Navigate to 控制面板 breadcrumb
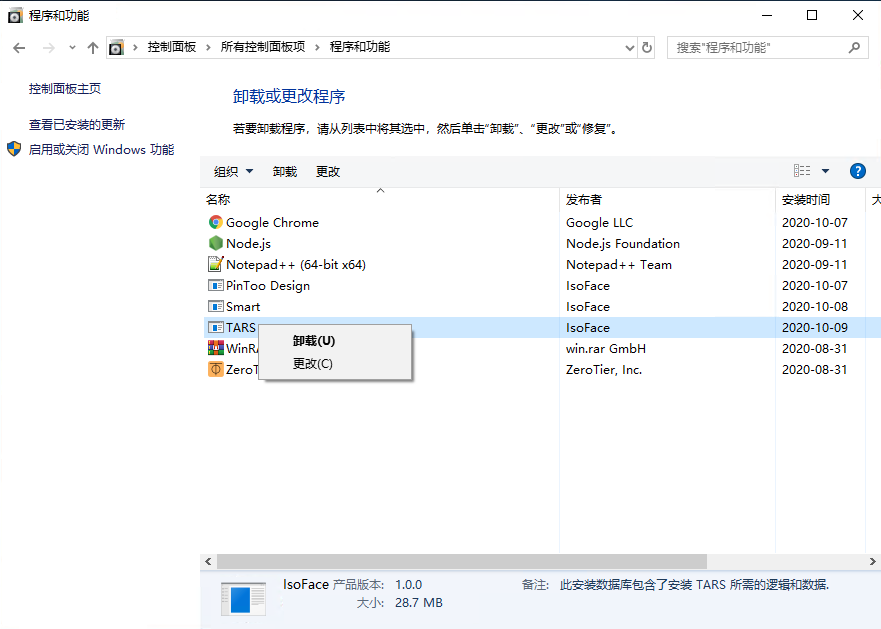The image size is (881, 629). coord(172,47)
